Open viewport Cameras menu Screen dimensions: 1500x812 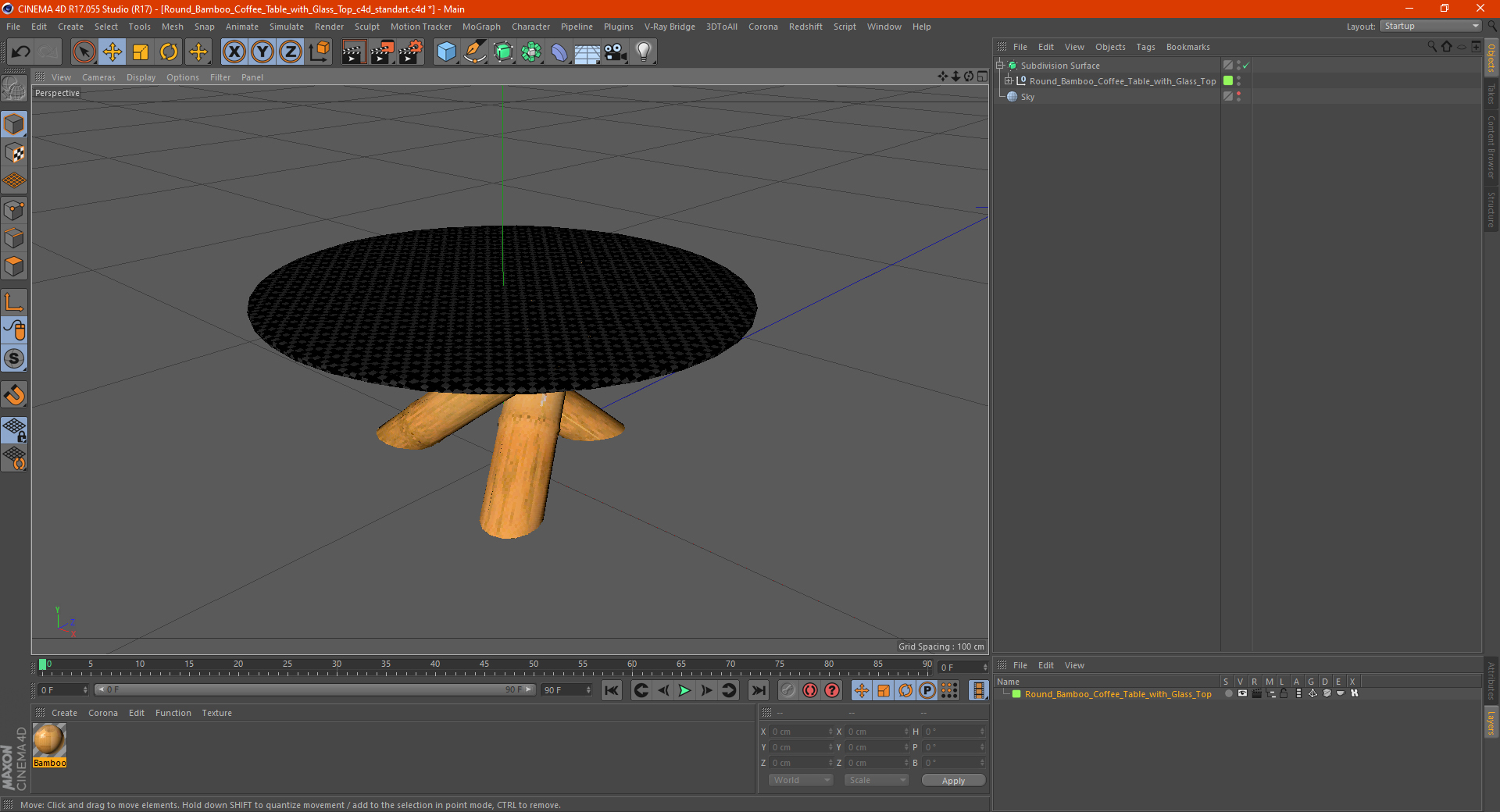pos(98,77)
